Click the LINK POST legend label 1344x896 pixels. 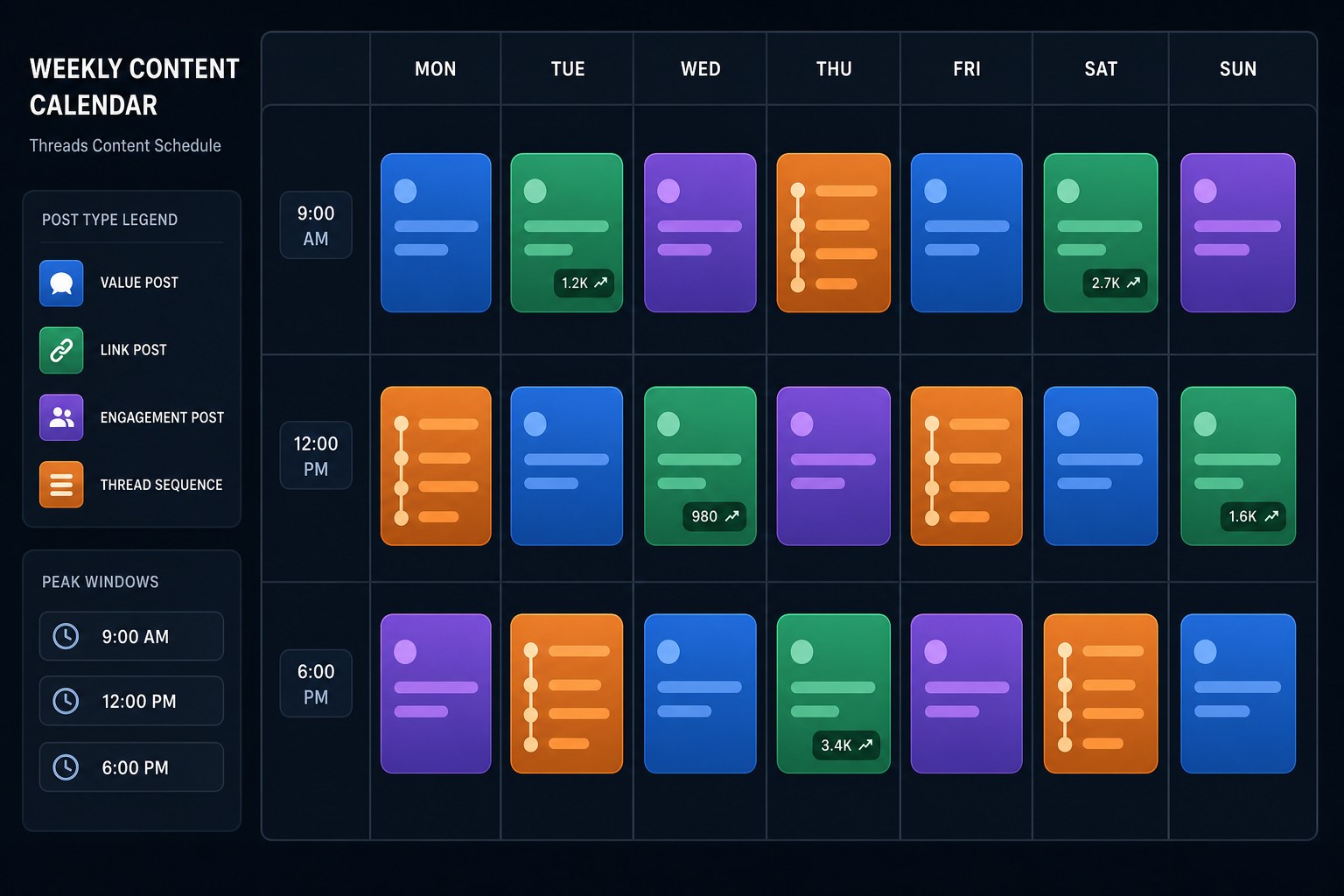133,350
